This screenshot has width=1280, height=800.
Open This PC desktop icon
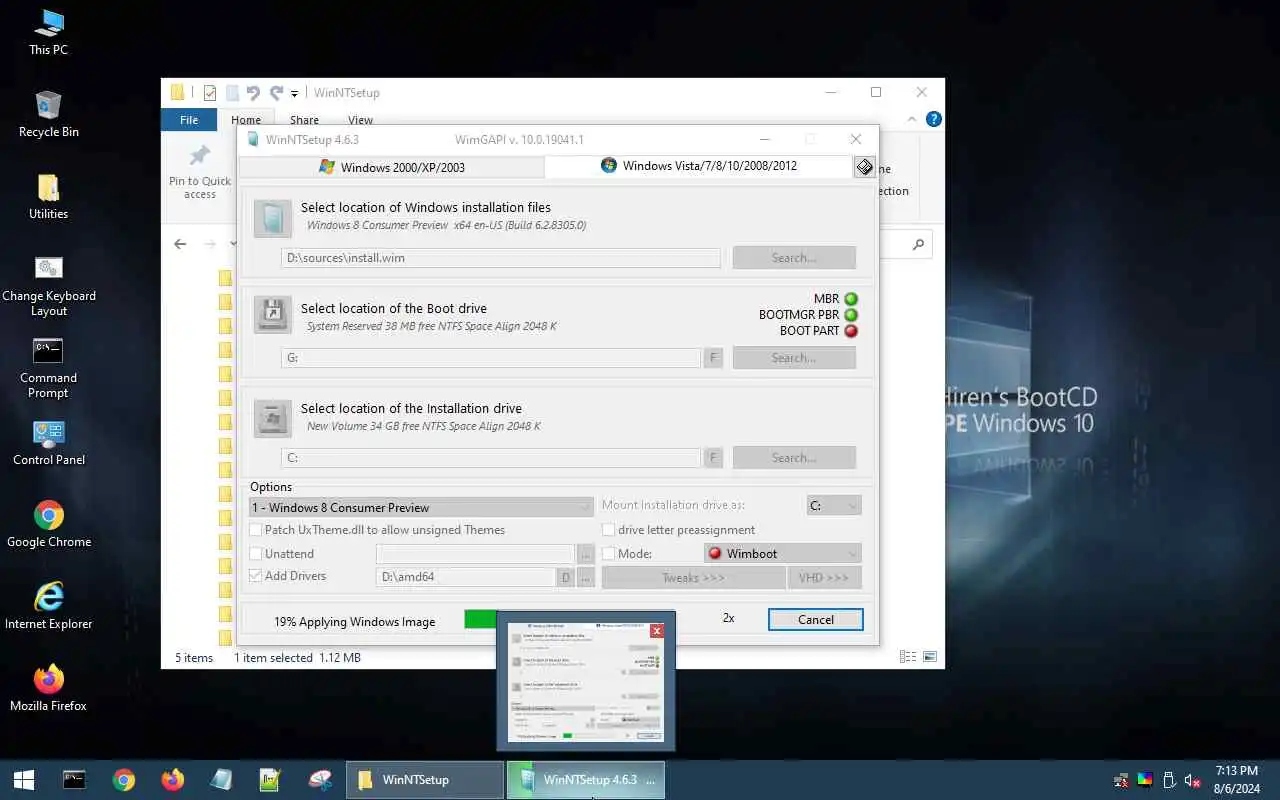pos(48,32)
